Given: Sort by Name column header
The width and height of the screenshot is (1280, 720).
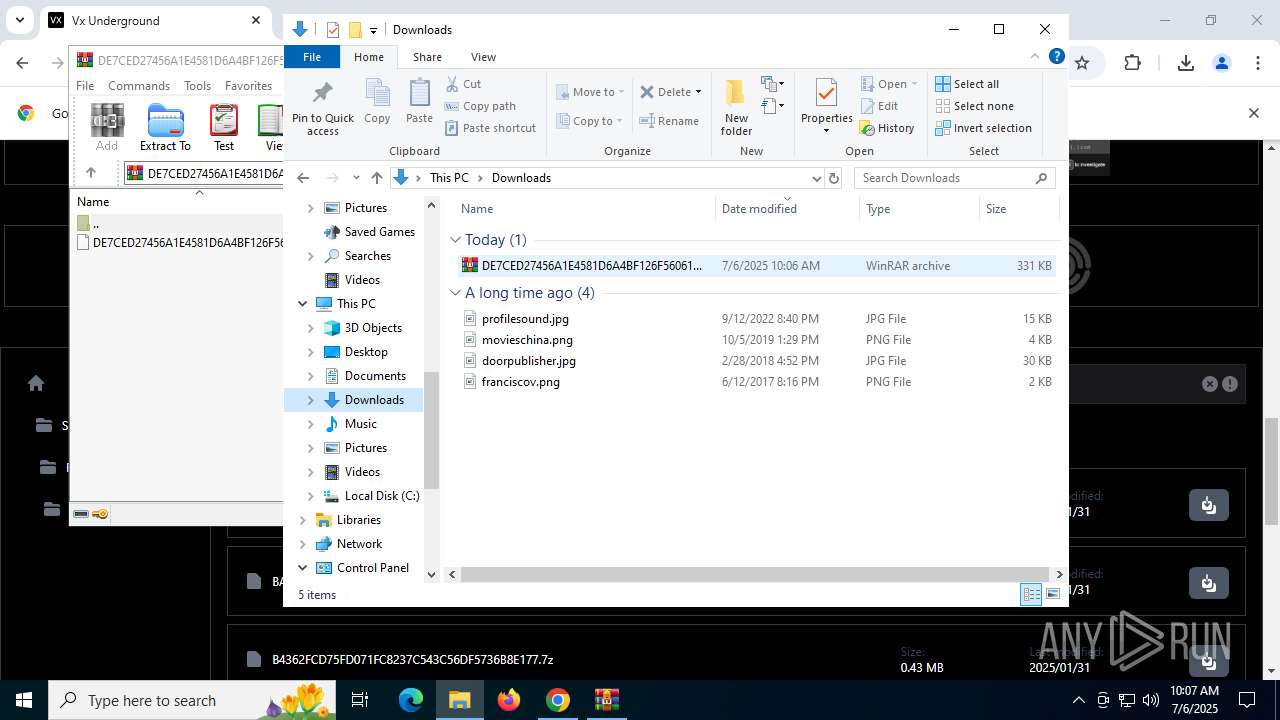Looking at the screenshot, I should pyautogui.click(x=586, y=209).
